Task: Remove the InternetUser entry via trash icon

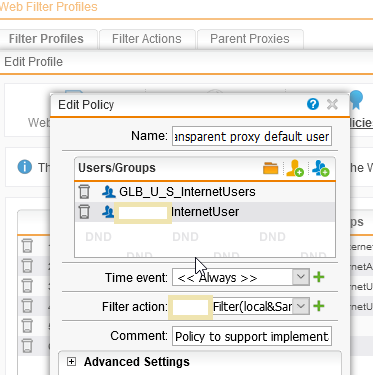Action: click(84, 212)
